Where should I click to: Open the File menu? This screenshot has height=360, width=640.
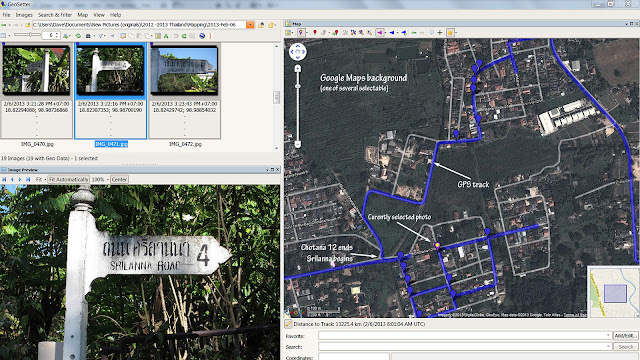(7, 15)
